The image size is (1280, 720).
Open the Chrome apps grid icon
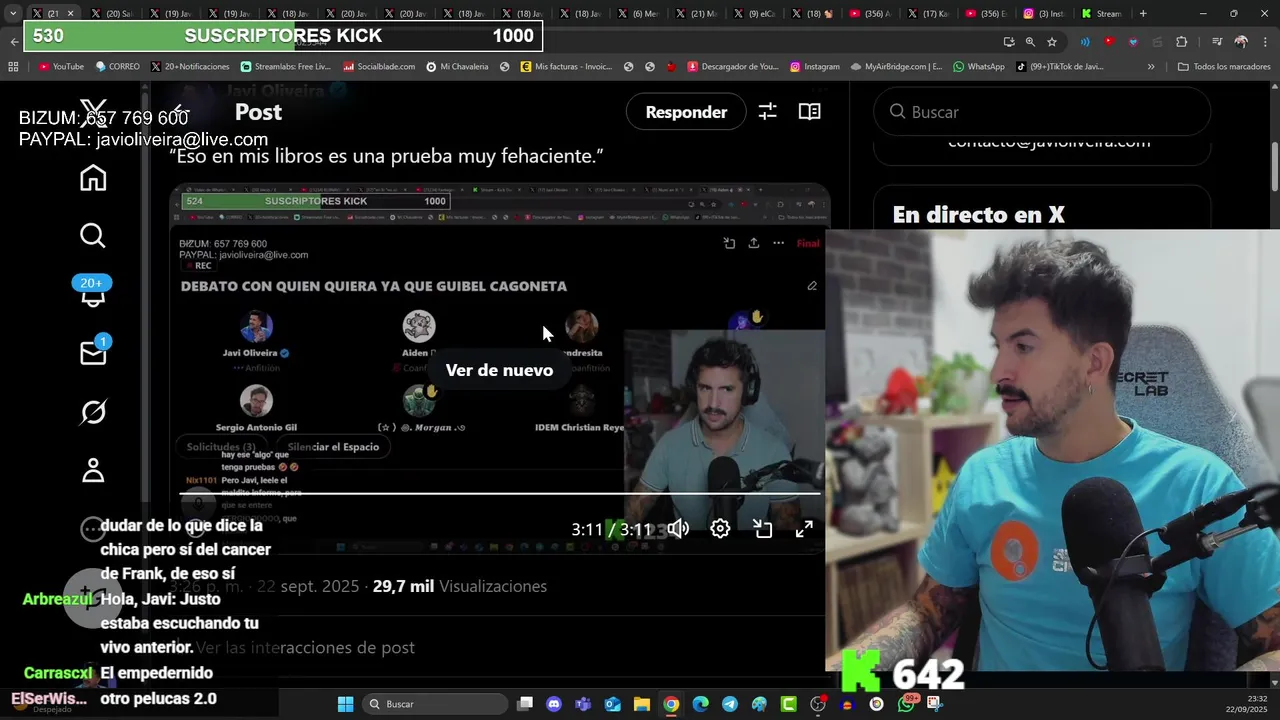coord(13,67)
